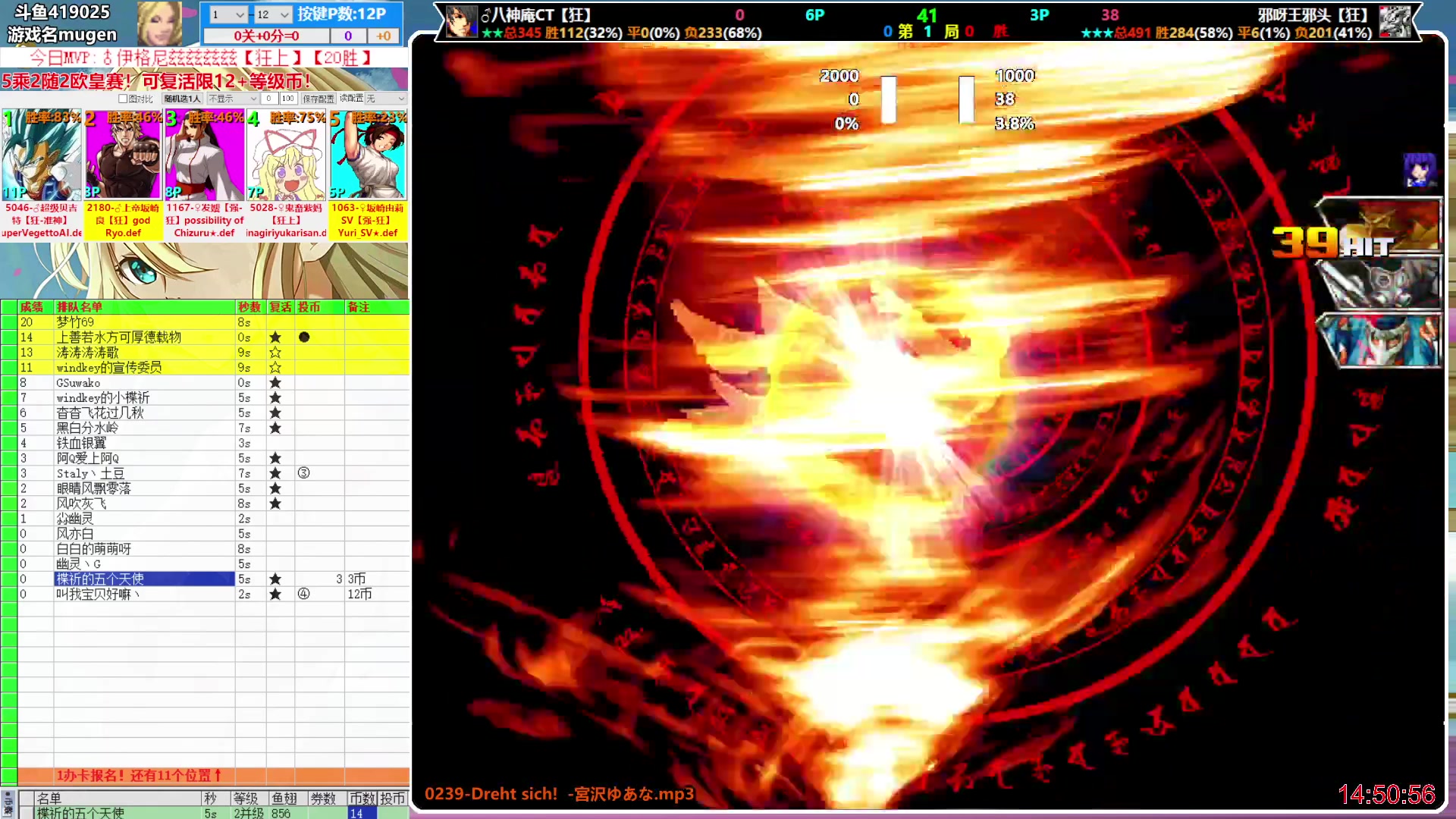Screen dimensions: 1456x819
Task: Click the star in 杳杳飞花过几秋 row
Action: tap(275, 413)
